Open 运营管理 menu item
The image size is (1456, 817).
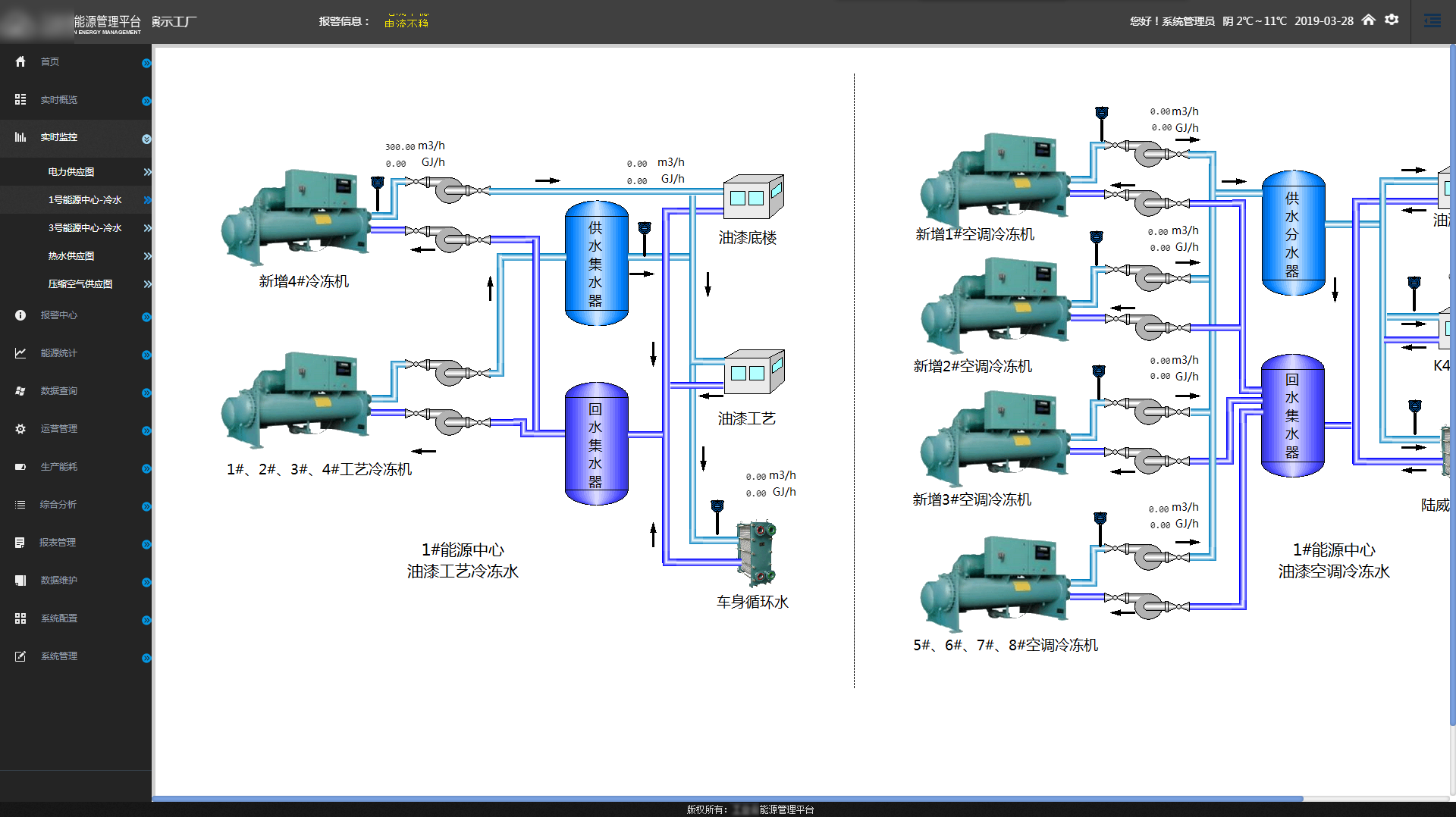76,429
